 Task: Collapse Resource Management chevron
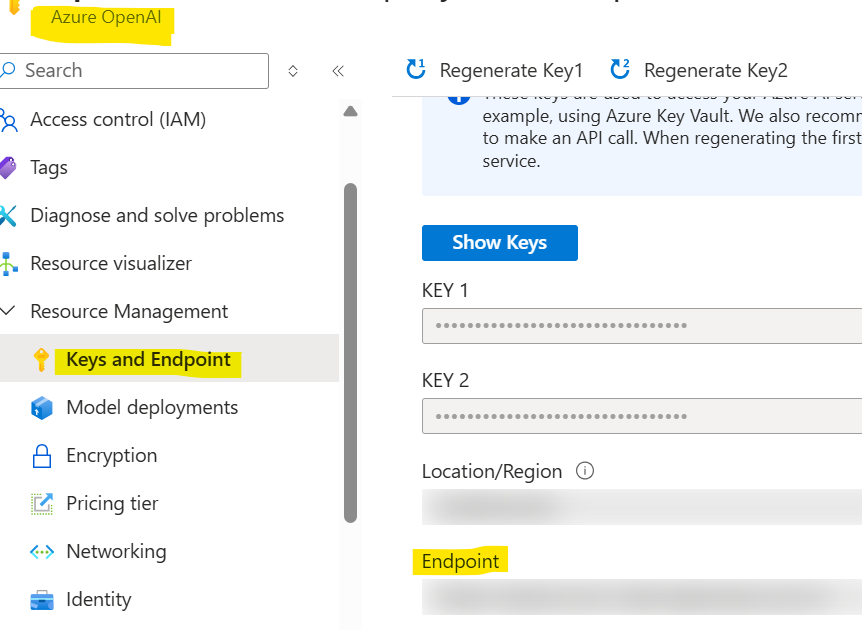pos(8,311)
